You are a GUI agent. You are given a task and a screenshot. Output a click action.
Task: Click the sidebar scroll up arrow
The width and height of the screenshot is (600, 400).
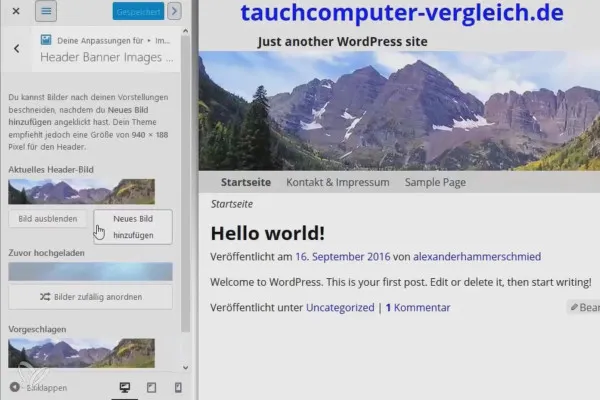click(186, 31)
